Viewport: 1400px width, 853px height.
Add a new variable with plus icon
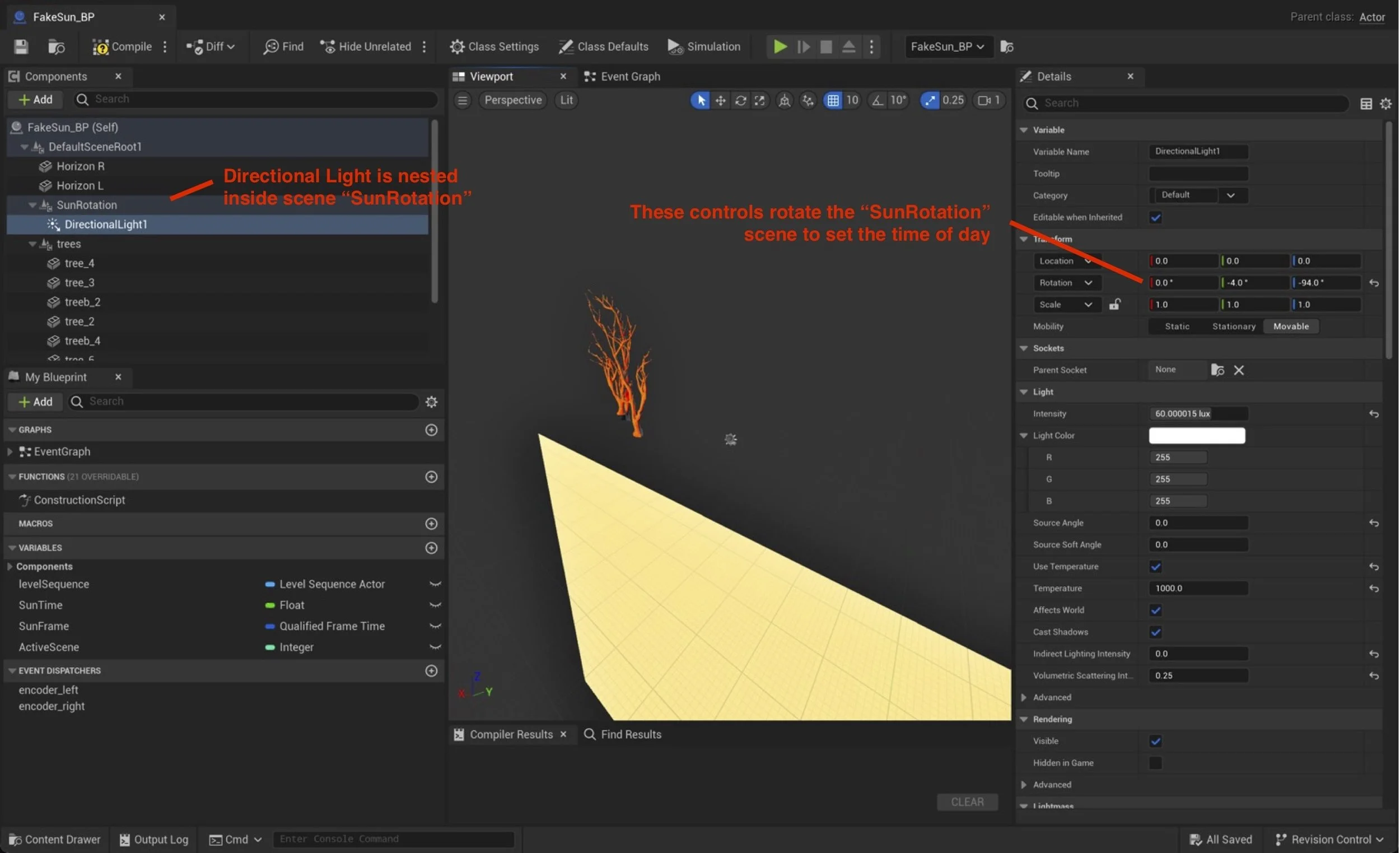[x=431, y=548]
